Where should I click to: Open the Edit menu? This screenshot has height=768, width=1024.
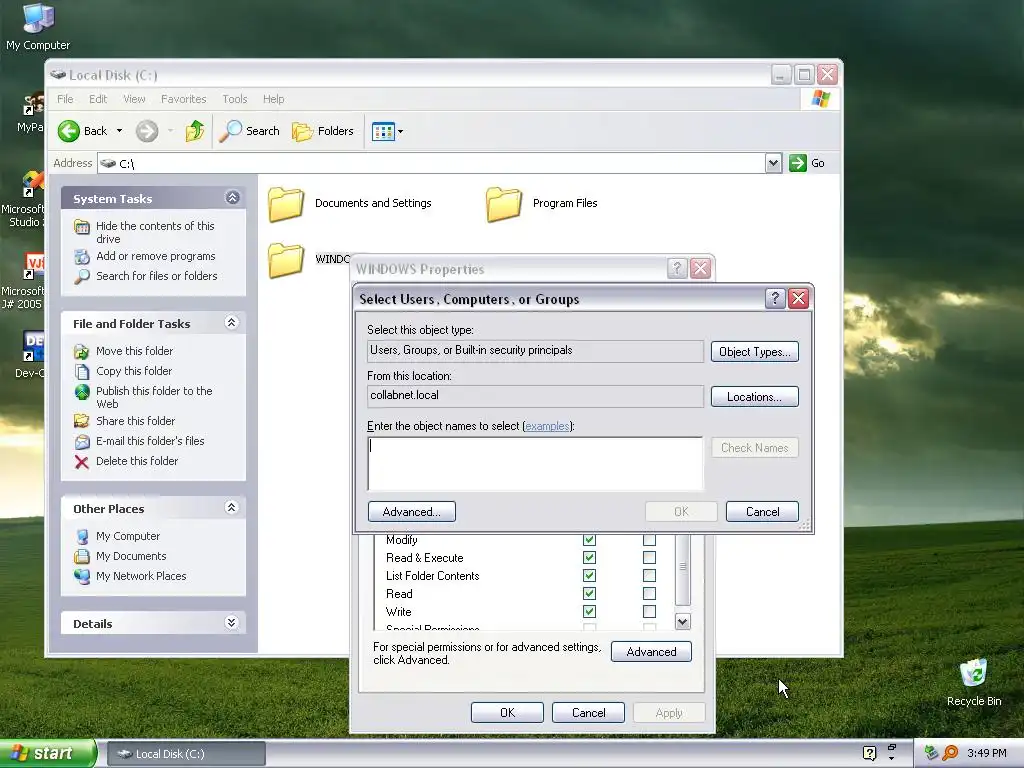tap(98, 99)
